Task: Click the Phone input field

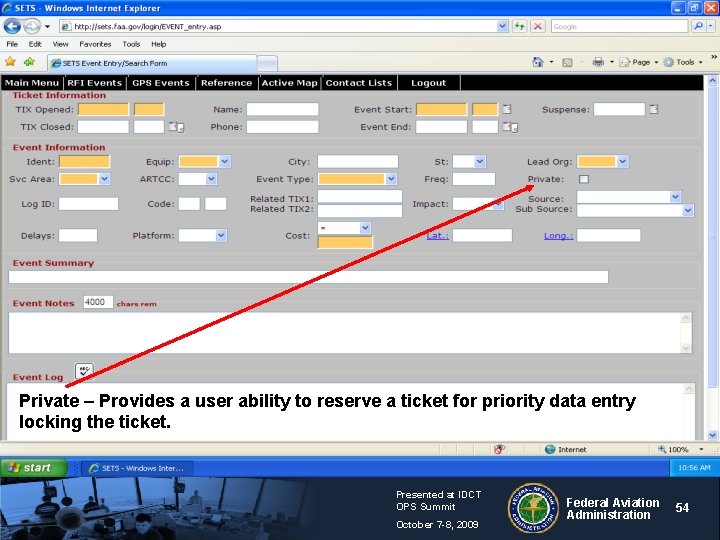Action: (x=282, y=127)
